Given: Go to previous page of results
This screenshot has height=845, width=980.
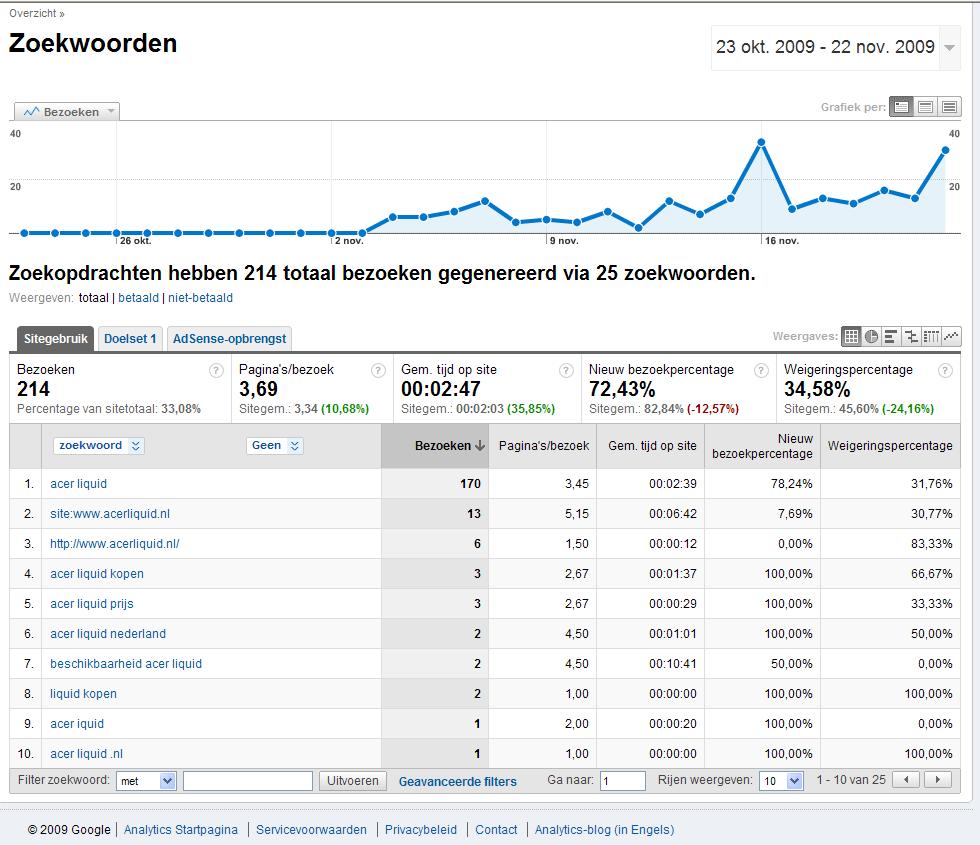Looking at the screenshot, I should pos(906,779).
